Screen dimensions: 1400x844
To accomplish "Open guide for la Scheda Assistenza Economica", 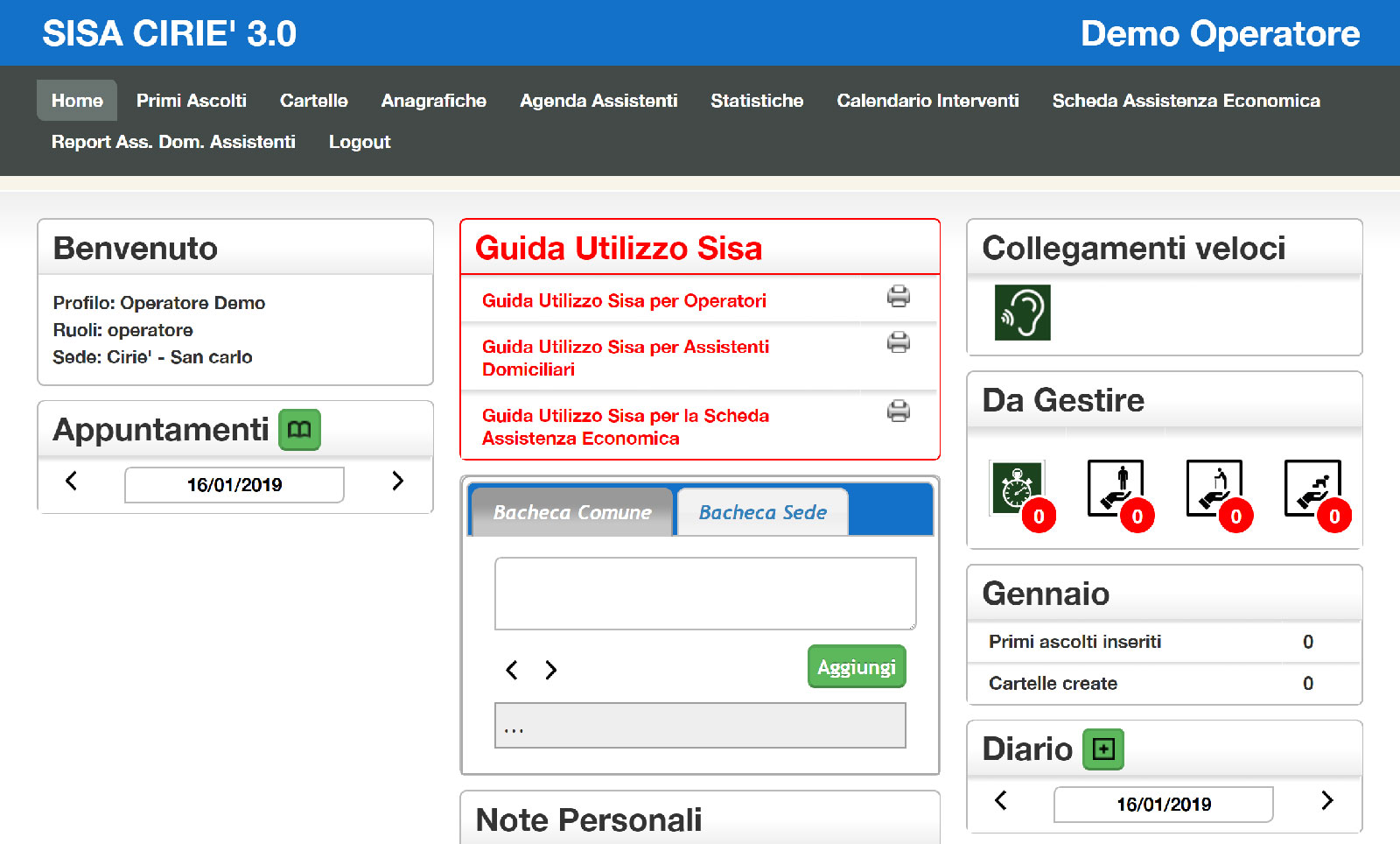I will (x=626, y=426).
